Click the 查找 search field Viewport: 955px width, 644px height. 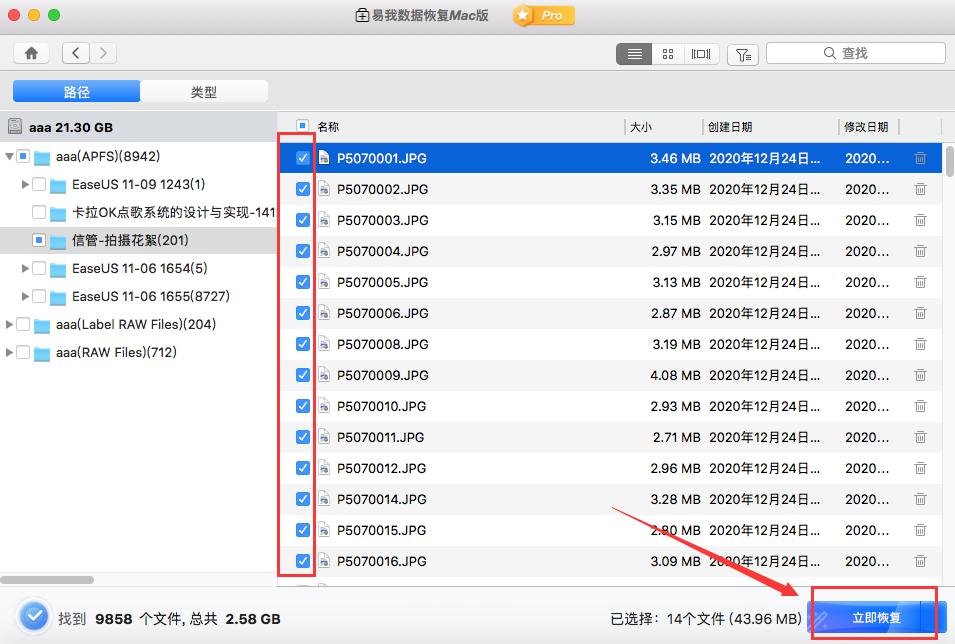click(x=855, y=53)
